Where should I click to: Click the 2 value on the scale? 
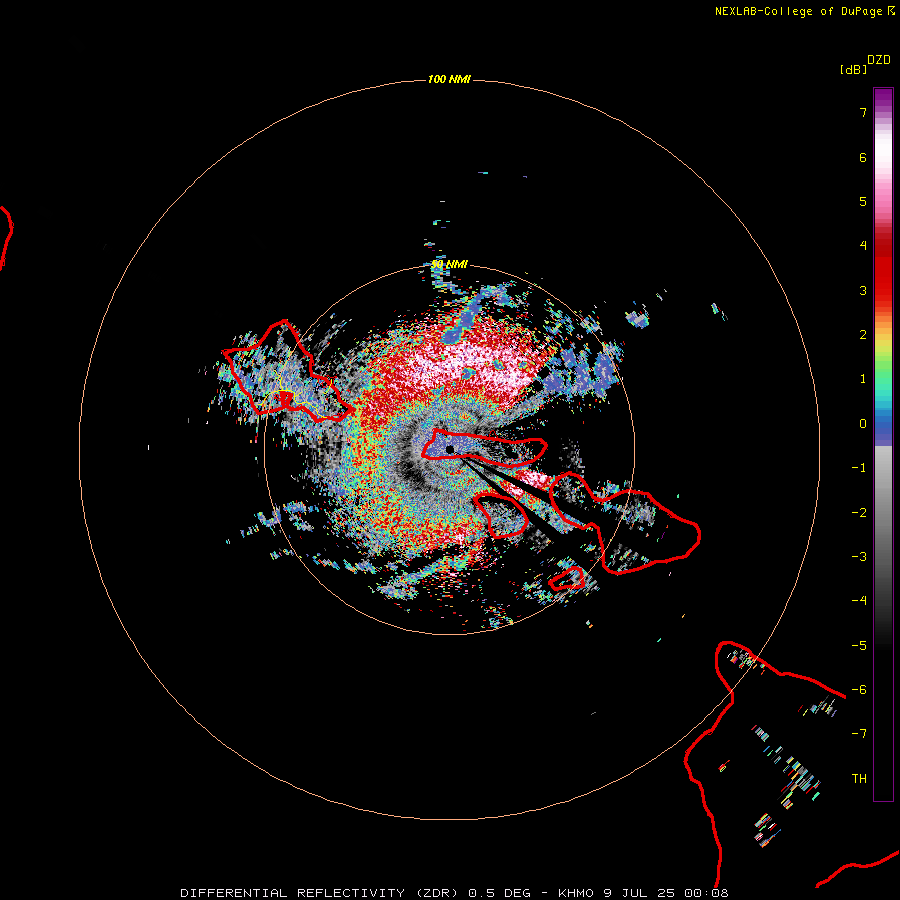(x=863, y=335)
